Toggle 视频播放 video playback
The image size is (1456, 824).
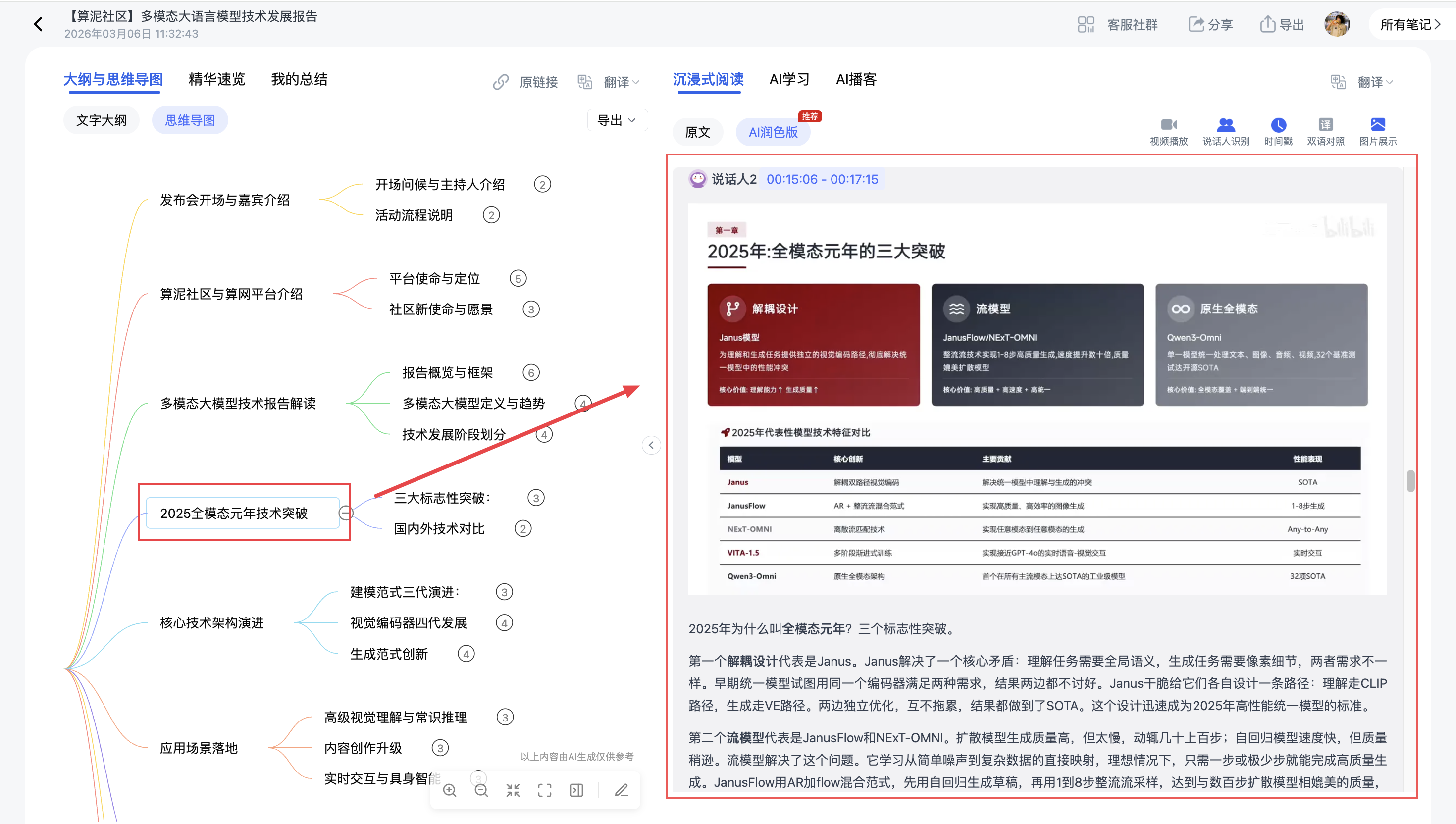click(x=1169, y=132)
